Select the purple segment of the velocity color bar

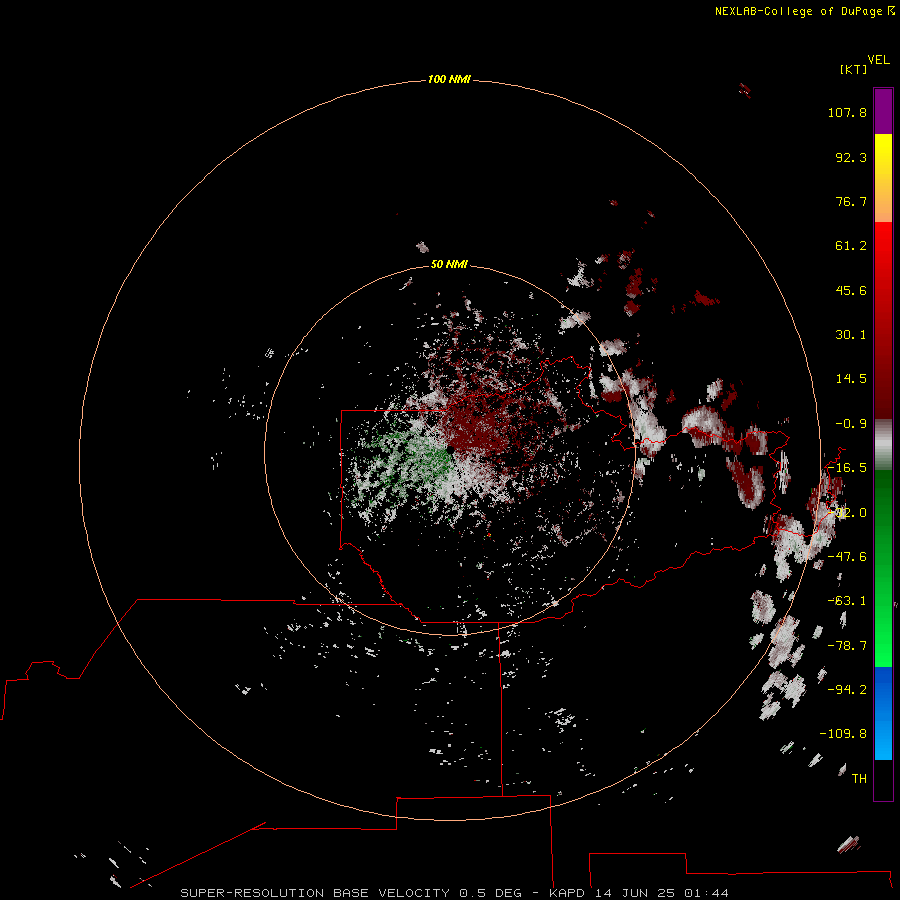point(883,111)
